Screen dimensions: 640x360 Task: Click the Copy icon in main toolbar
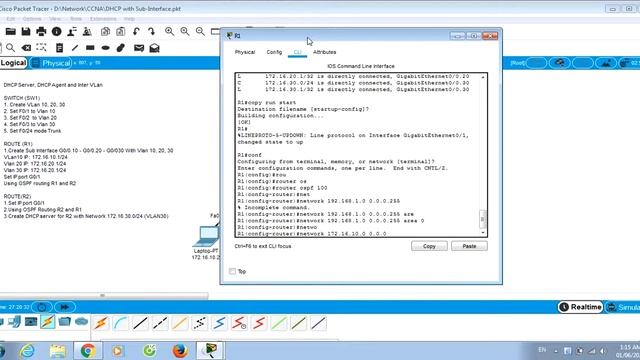[x=105, y=31]
